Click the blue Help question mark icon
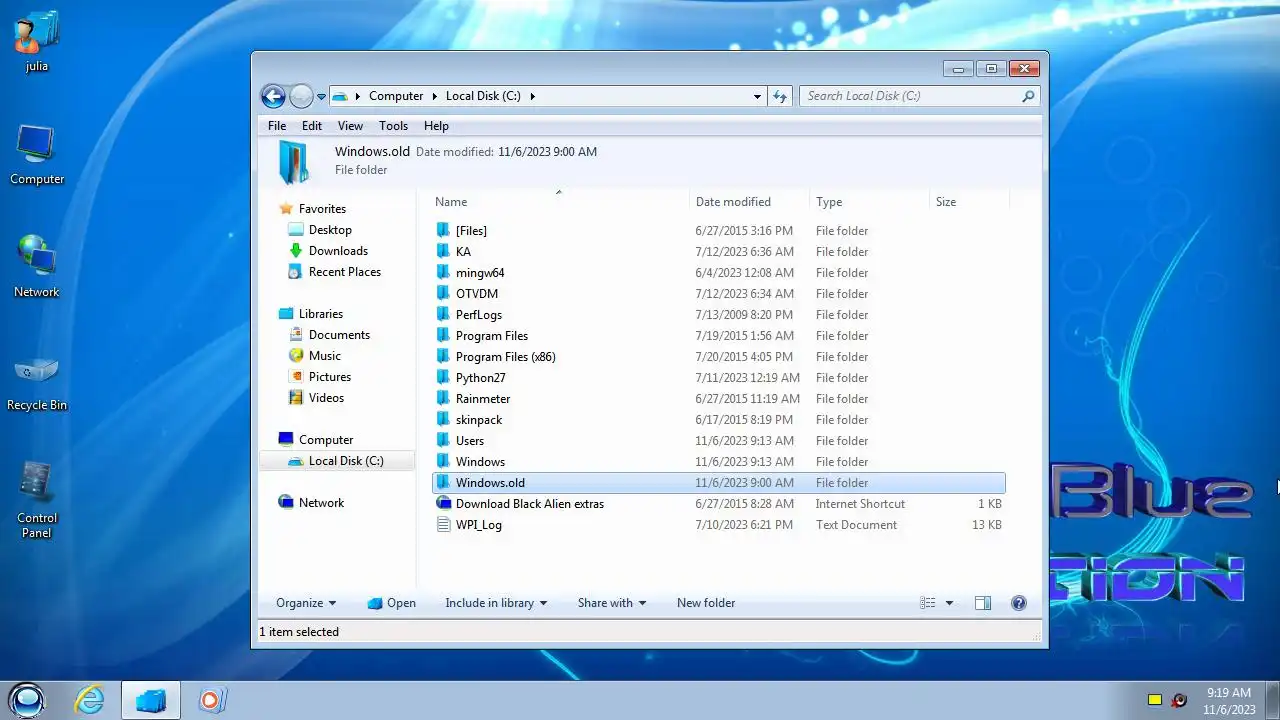Screen dimensions: 1280x720 point(1019,603)
